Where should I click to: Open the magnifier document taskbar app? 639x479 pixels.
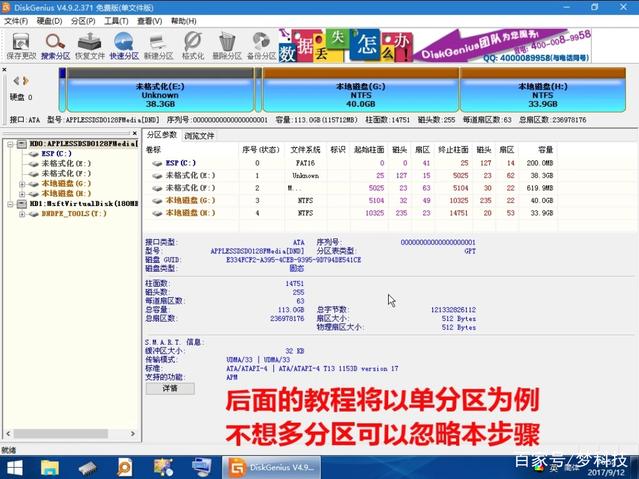(x=124, y=468)
